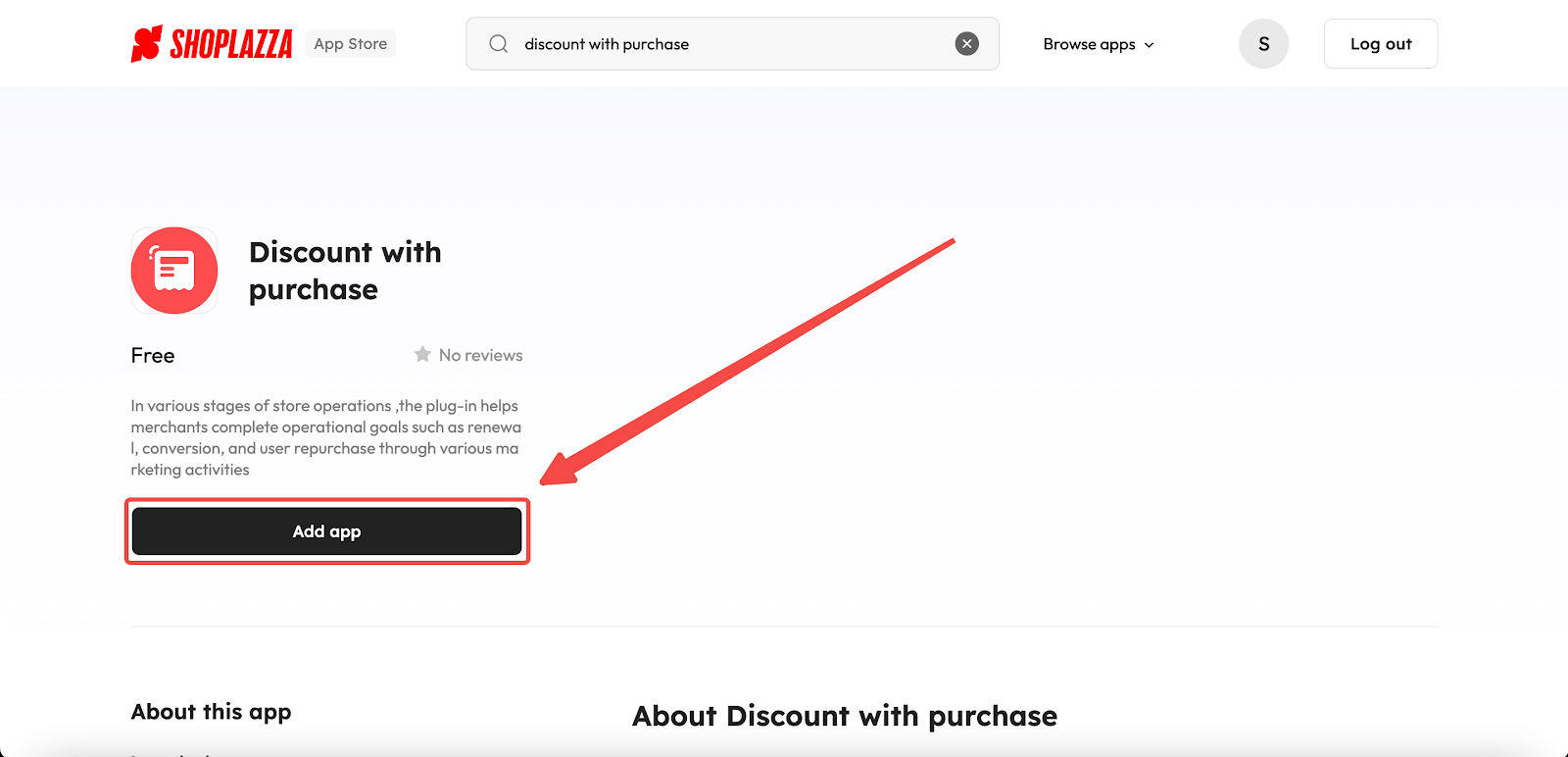The height and width of the screenshot is (757, 1568).
Task: Focus the search field containing discount with purchase
Action: pos(732,44)
